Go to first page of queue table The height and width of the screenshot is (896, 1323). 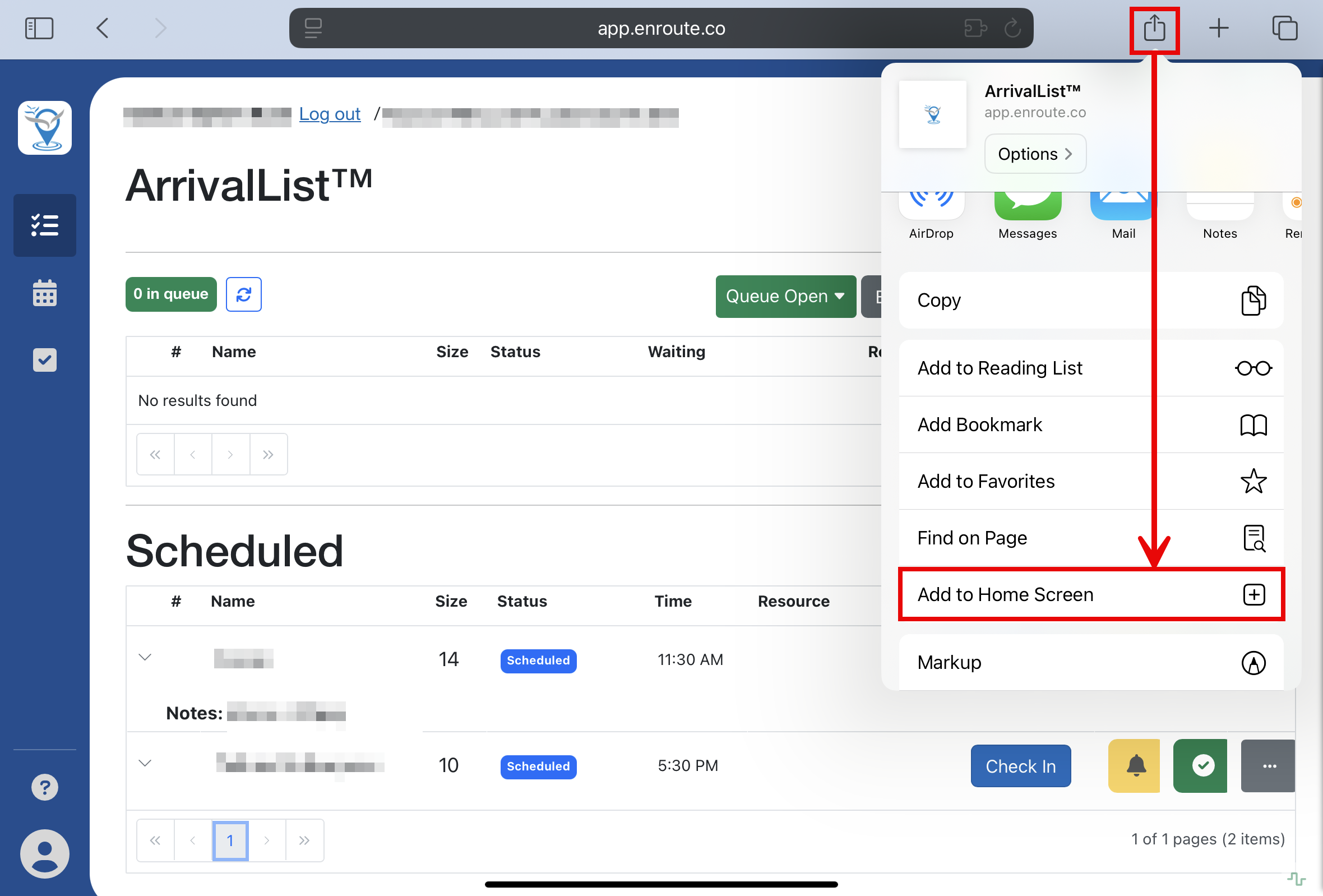coord(155,454)
